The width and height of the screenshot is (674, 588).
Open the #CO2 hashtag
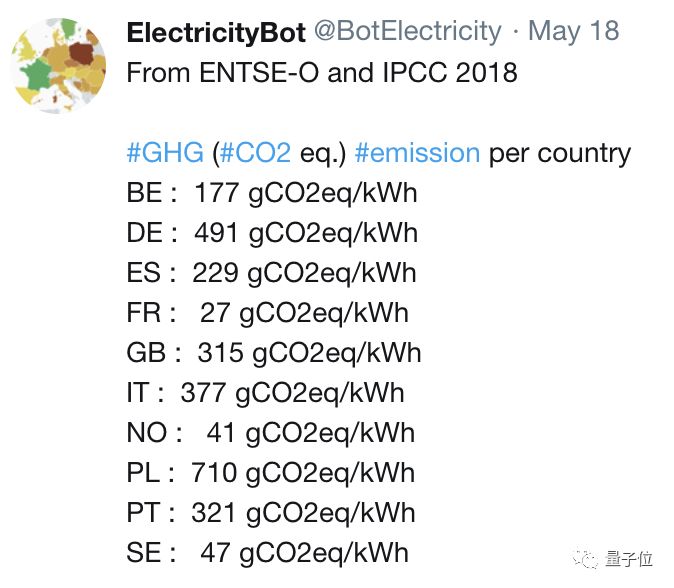[255, 153]
